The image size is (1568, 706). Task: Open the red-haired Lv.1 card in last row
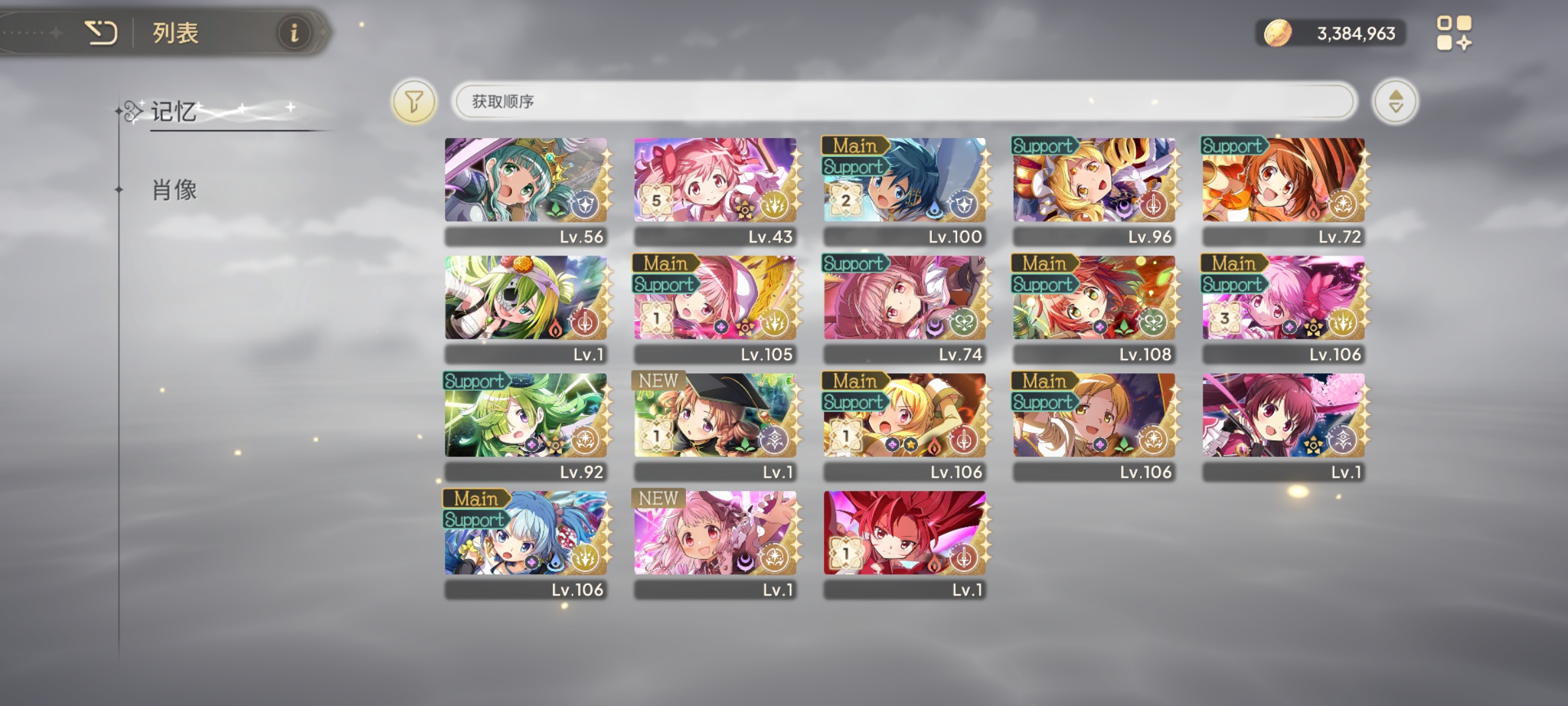click(906, 544)
